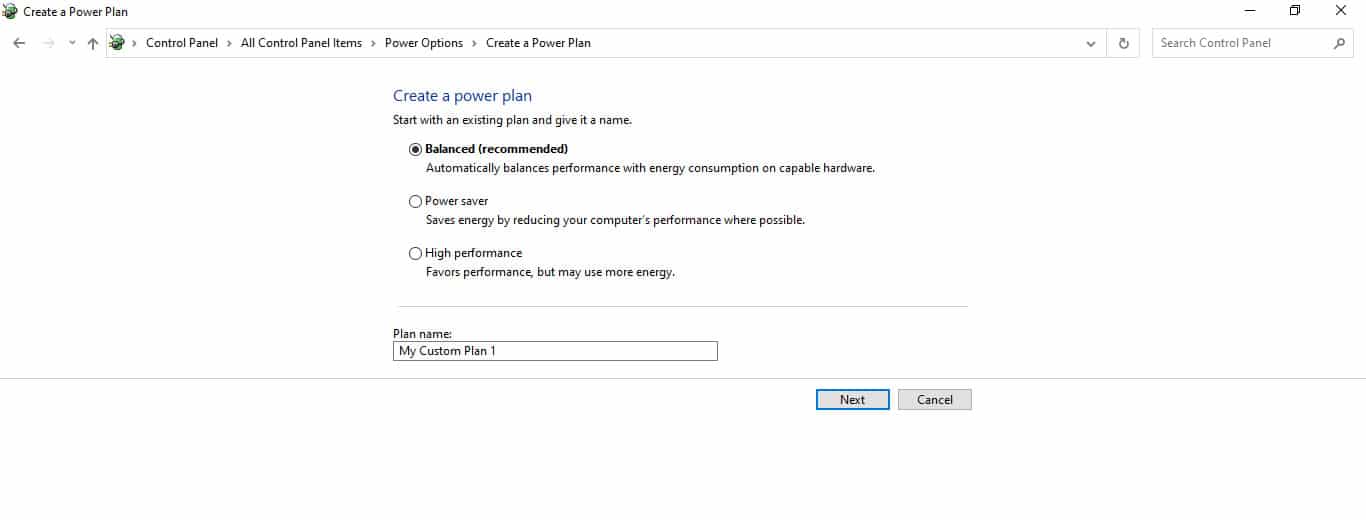Open the recent locations dropdown
The width and height of the screenshot is (1366, 520).
(x=72, y=43)
